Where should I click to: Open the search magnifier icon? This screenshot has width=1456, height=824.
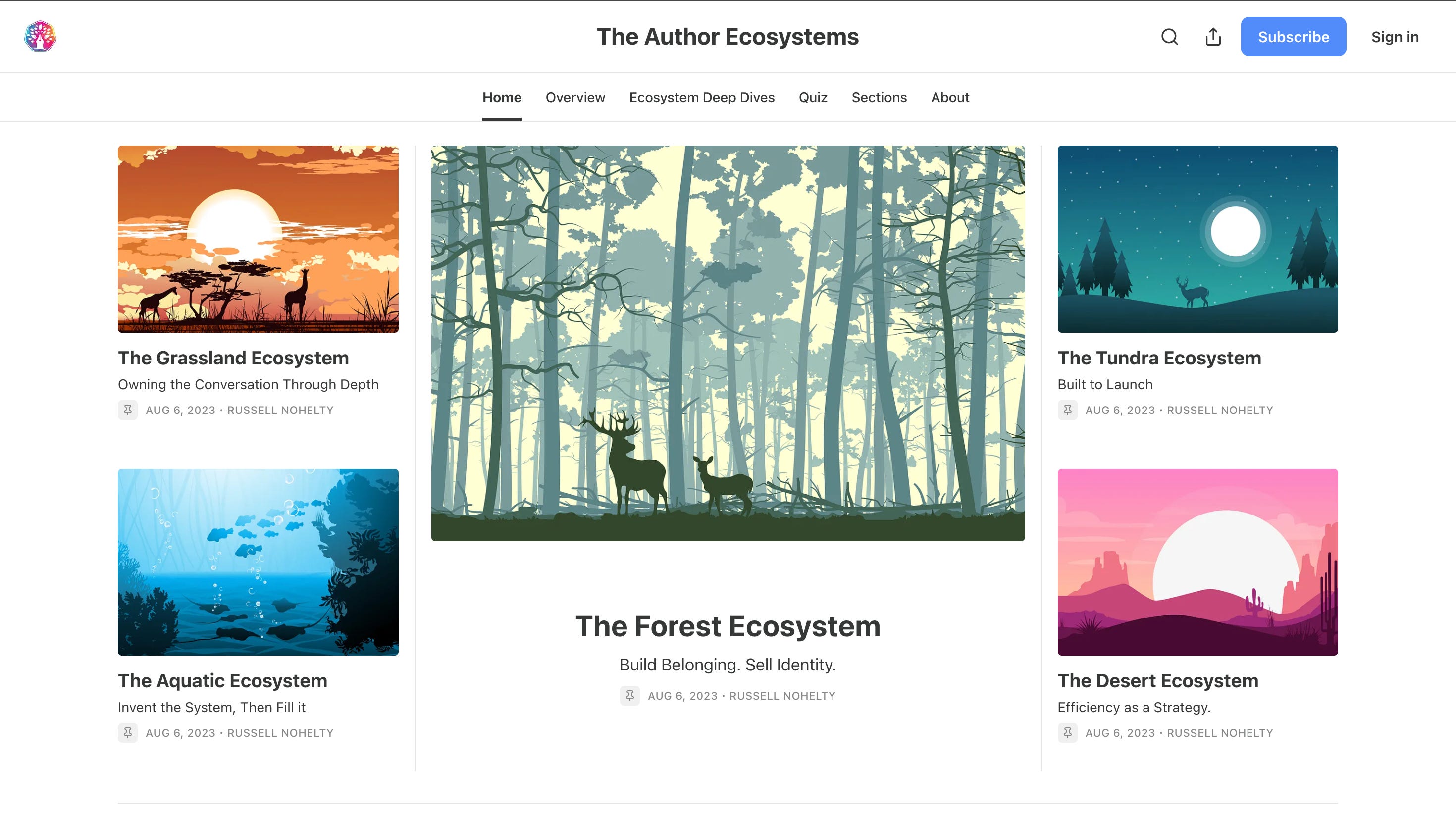[1169, 37]
